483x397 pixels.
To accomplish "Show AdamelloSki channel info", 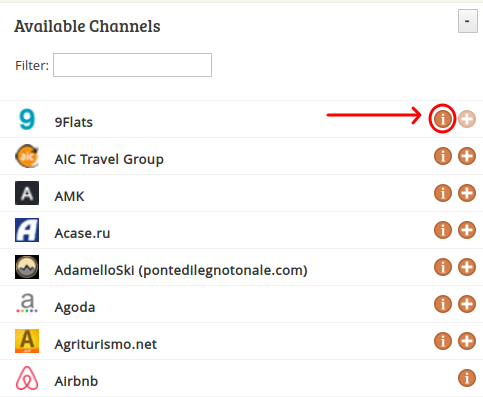I will click(443, 267).
